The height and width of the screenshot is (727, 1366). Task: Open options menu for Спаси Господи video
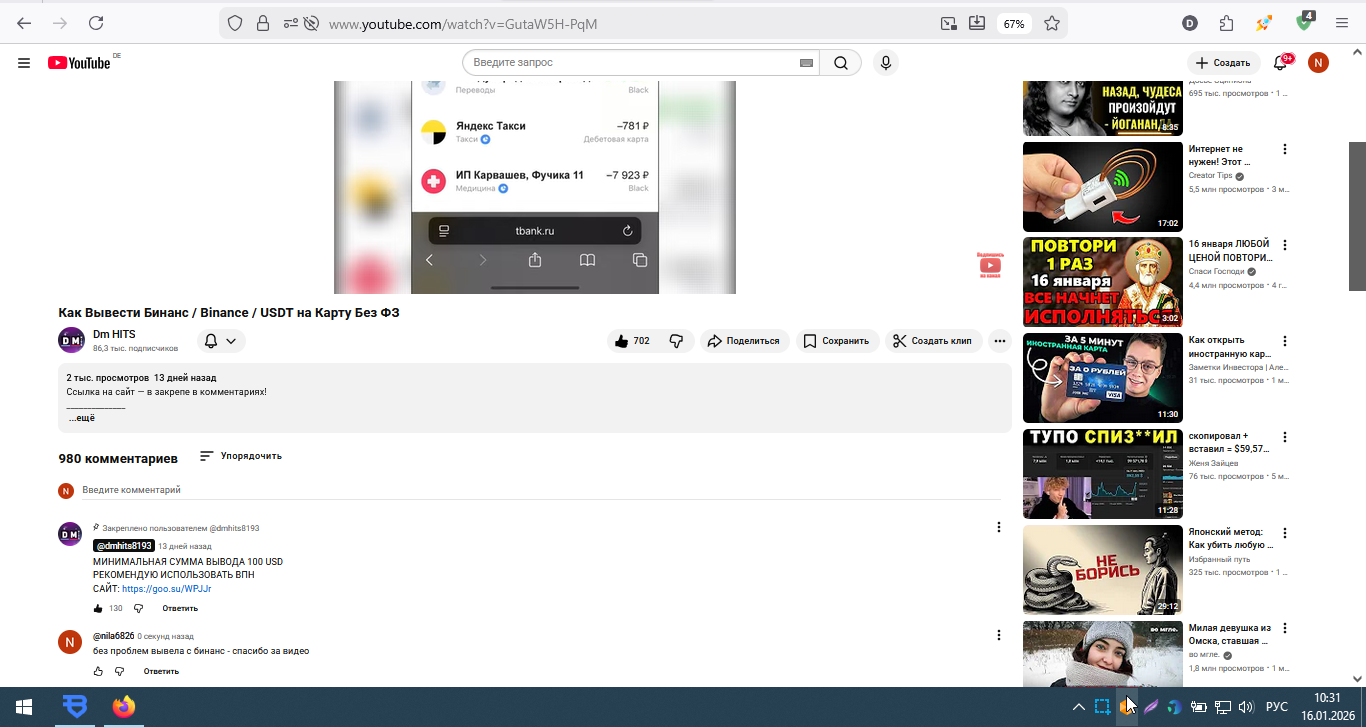1285,245
